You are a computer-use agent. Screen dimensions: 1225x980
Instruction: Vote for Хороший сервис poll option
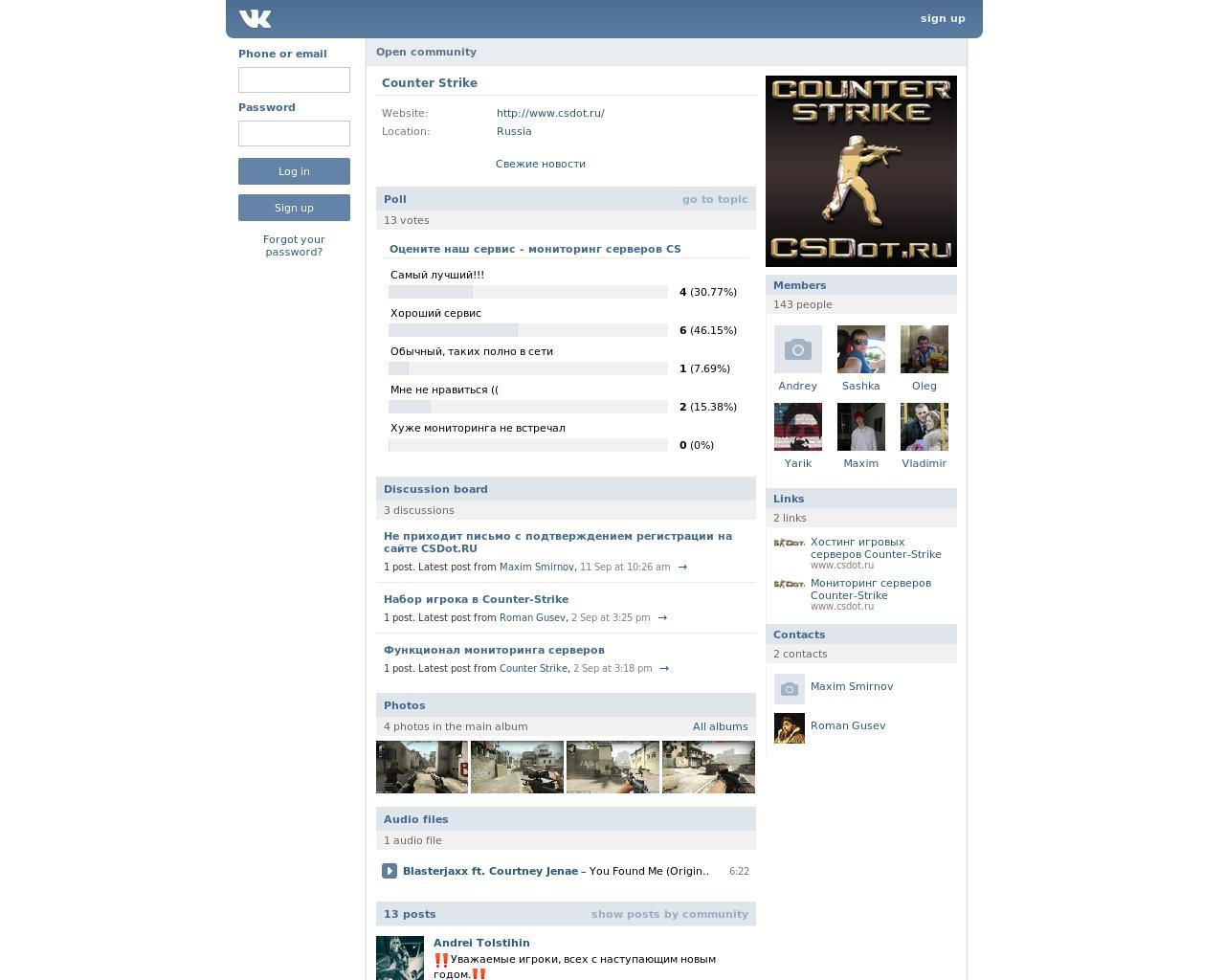(435, 313)
